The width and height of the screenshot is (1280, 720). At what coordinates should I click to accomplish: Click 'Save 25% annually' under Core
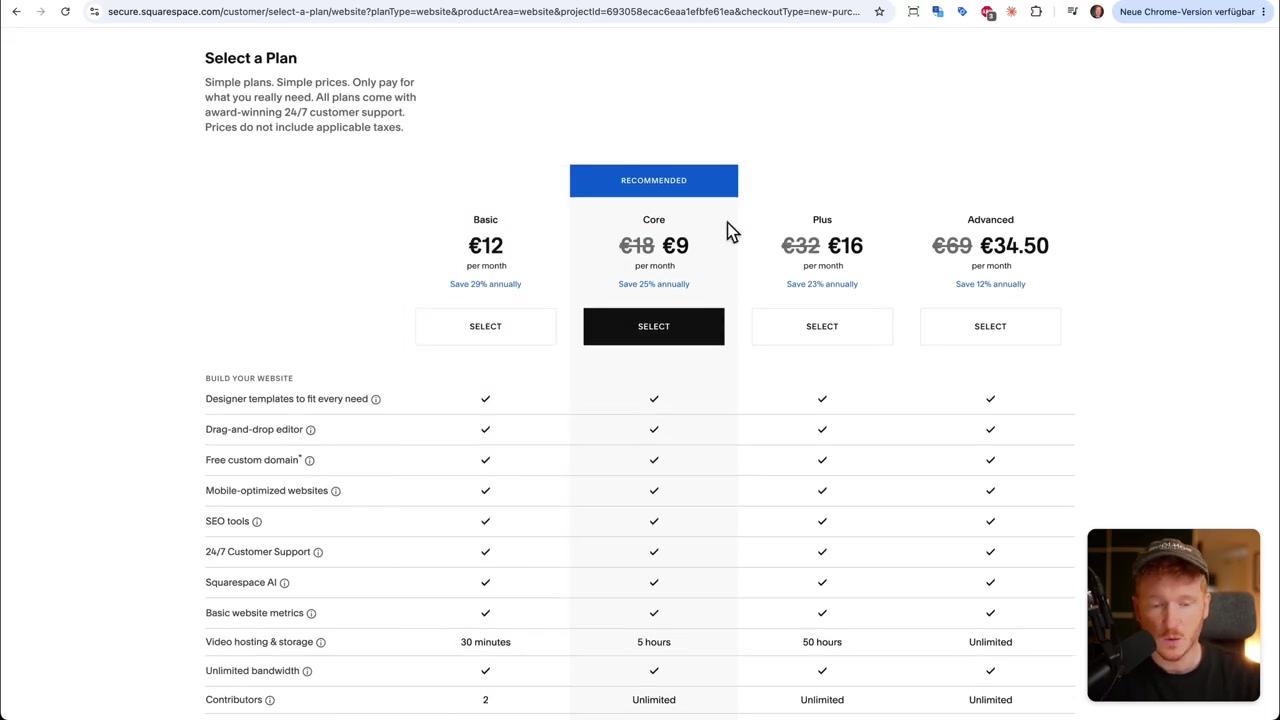tap(654, 284)
